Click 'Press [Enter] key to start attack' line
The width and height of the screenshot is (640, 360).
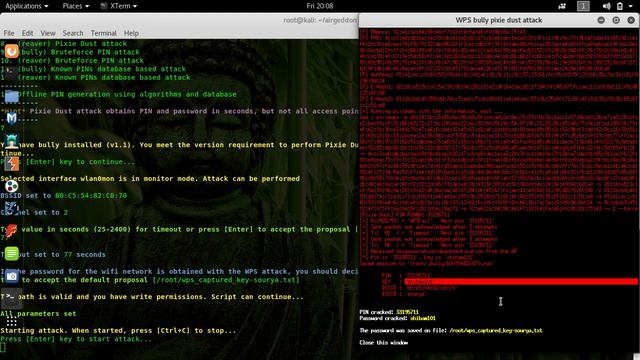click(76, 339)
